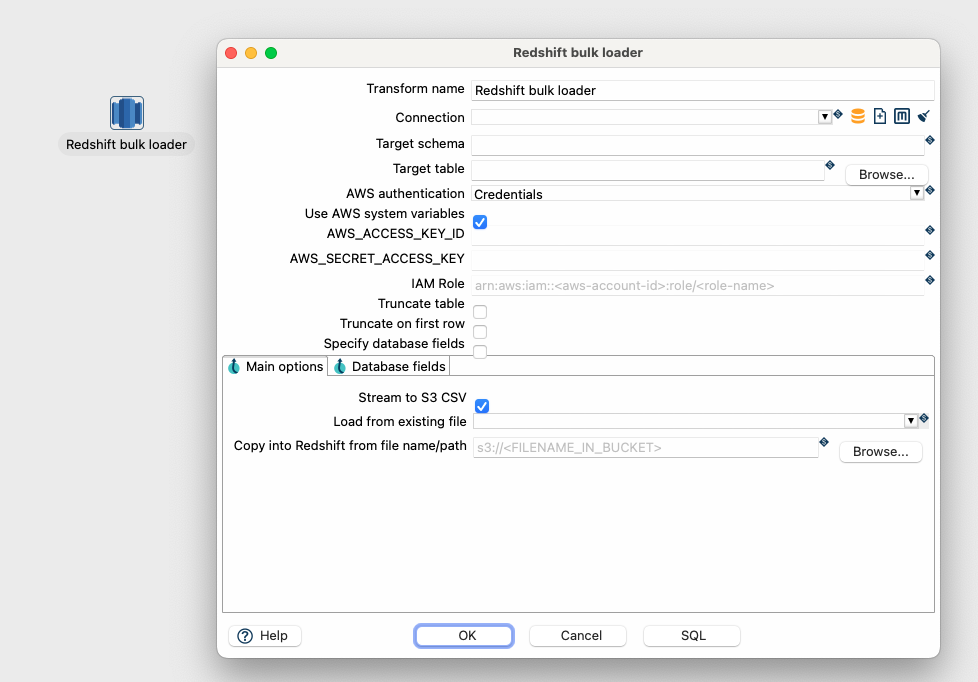Click the variable icon next to Target schema
The width and height of the screenshot is (978, 682).
tap(930, 141)
